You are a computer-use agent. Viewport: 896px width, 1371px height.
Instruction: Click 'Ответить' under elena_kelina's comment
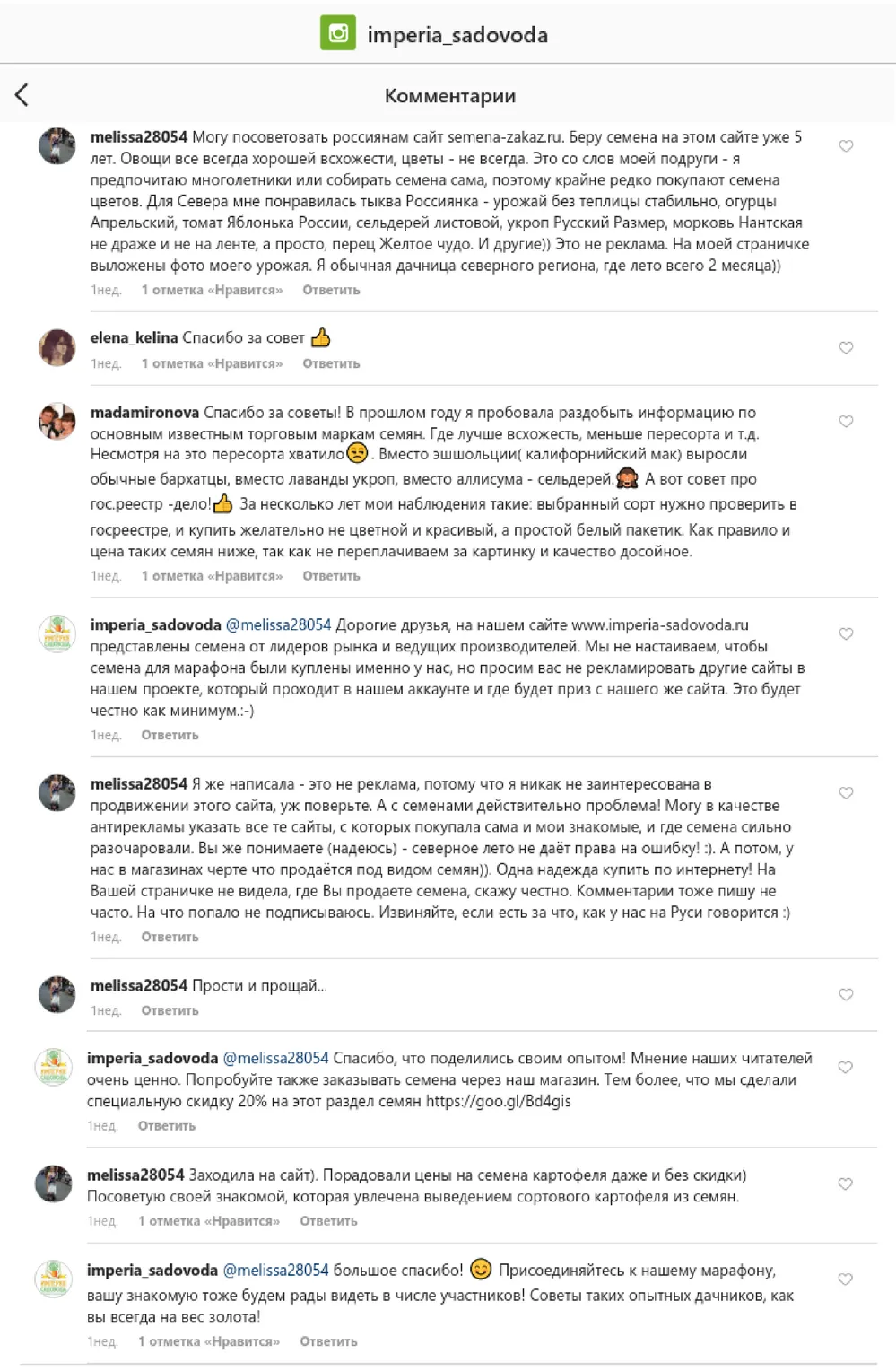pyautogui.click(x=331, y=364)
